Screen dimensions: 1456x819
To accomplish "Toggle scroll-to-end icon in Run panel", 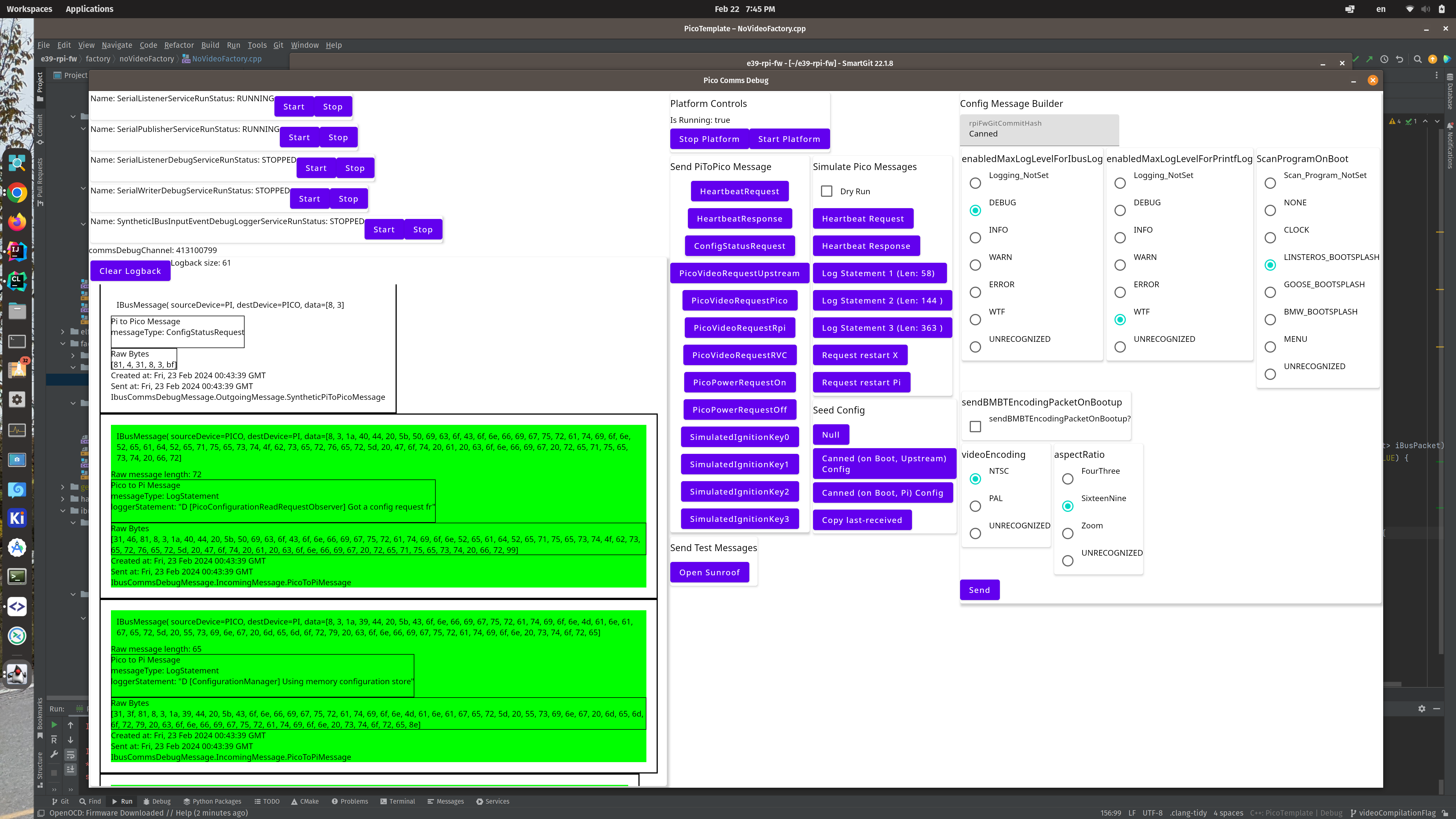I will pos(71,769).
